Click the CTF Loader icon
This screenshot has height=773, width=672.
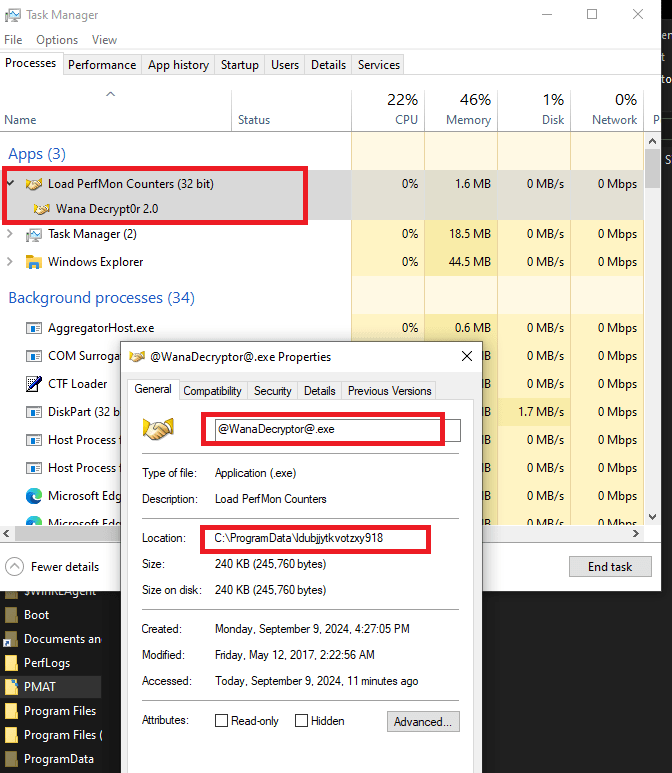pos(34,384)
